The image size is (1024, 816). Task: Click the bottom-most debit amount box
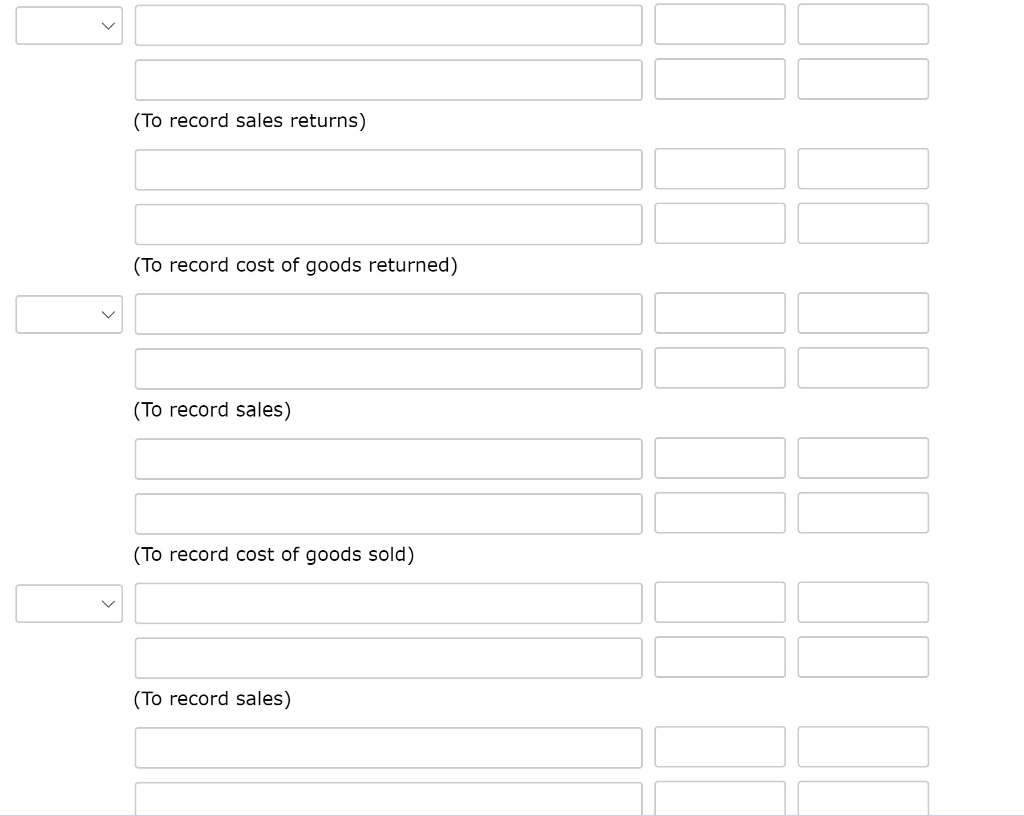(x=720, y=798)
